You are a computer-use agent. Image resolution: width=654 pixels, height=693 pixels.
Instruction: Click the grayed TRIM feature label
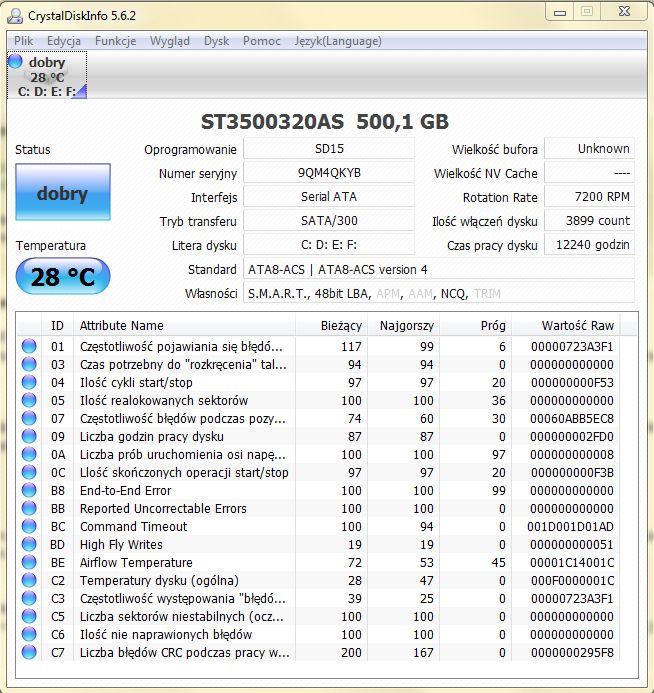tap(487, 293)
